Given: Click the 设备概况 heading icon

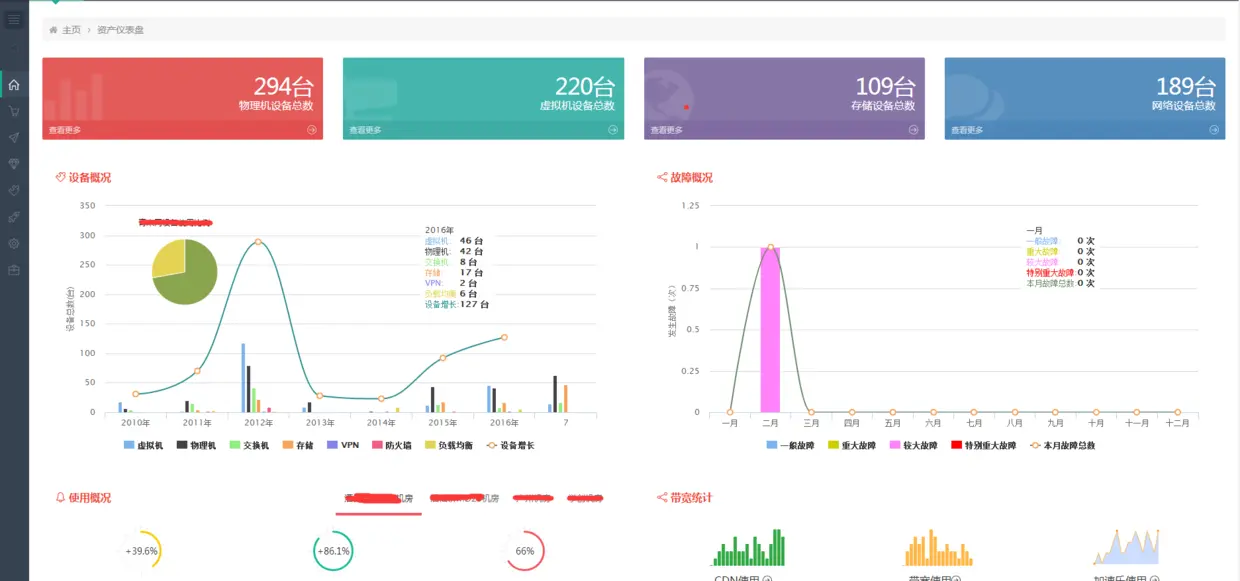Looking at the screenshot, I should (x=60, y=177).
